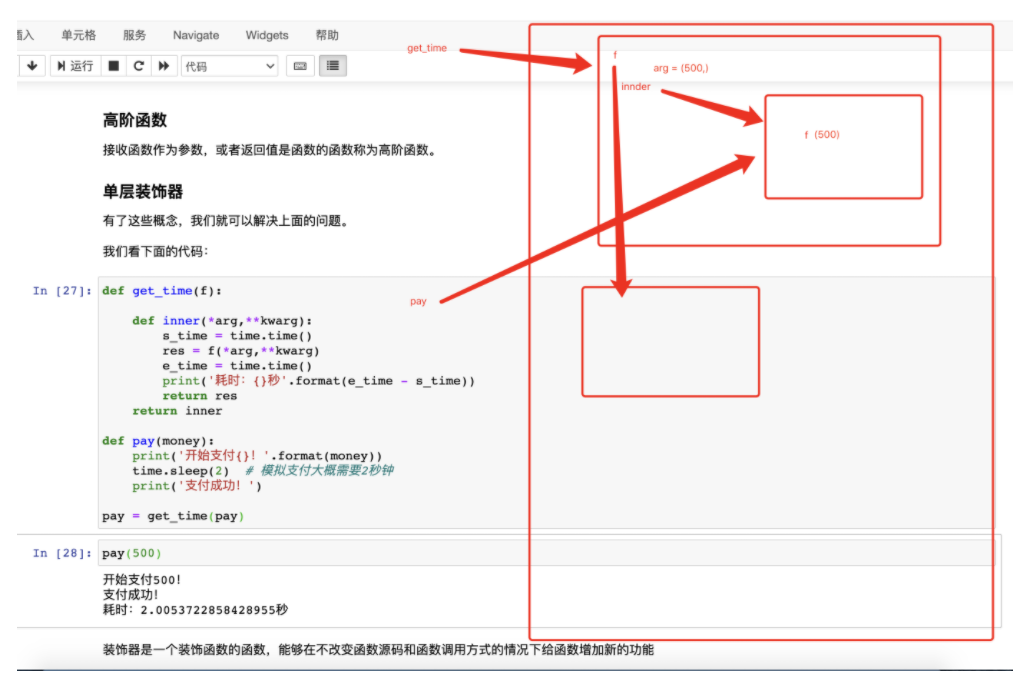
Task: Open the Navigate menu
Action: [x=196, y=35]
